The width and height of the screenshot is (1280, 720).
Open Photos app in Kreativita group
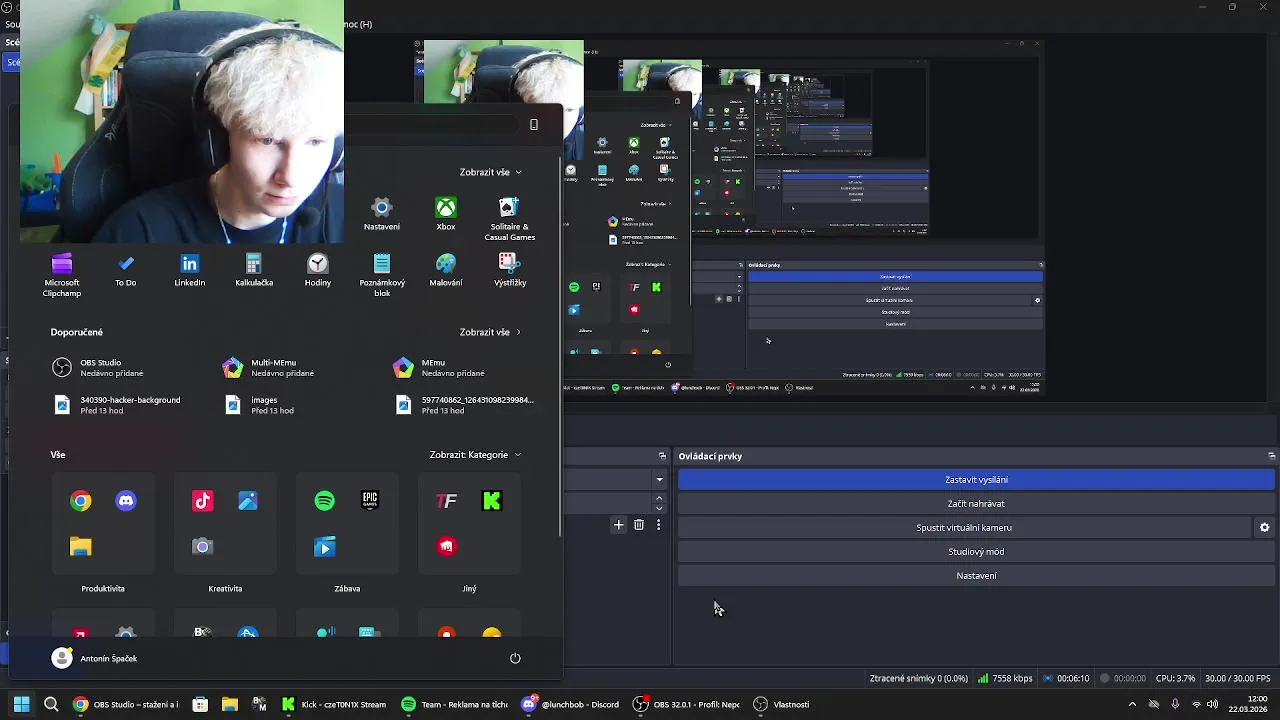[x=248, y=501]
